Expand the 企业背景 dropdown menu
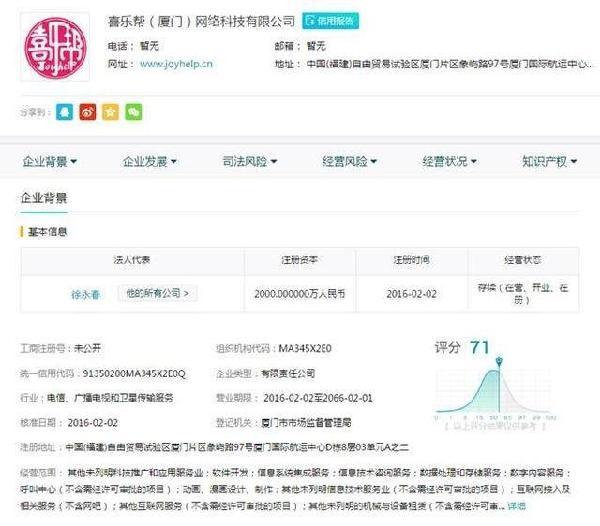Image resolution: width=600 pixels, height=526 pixels. coord(50,161)
